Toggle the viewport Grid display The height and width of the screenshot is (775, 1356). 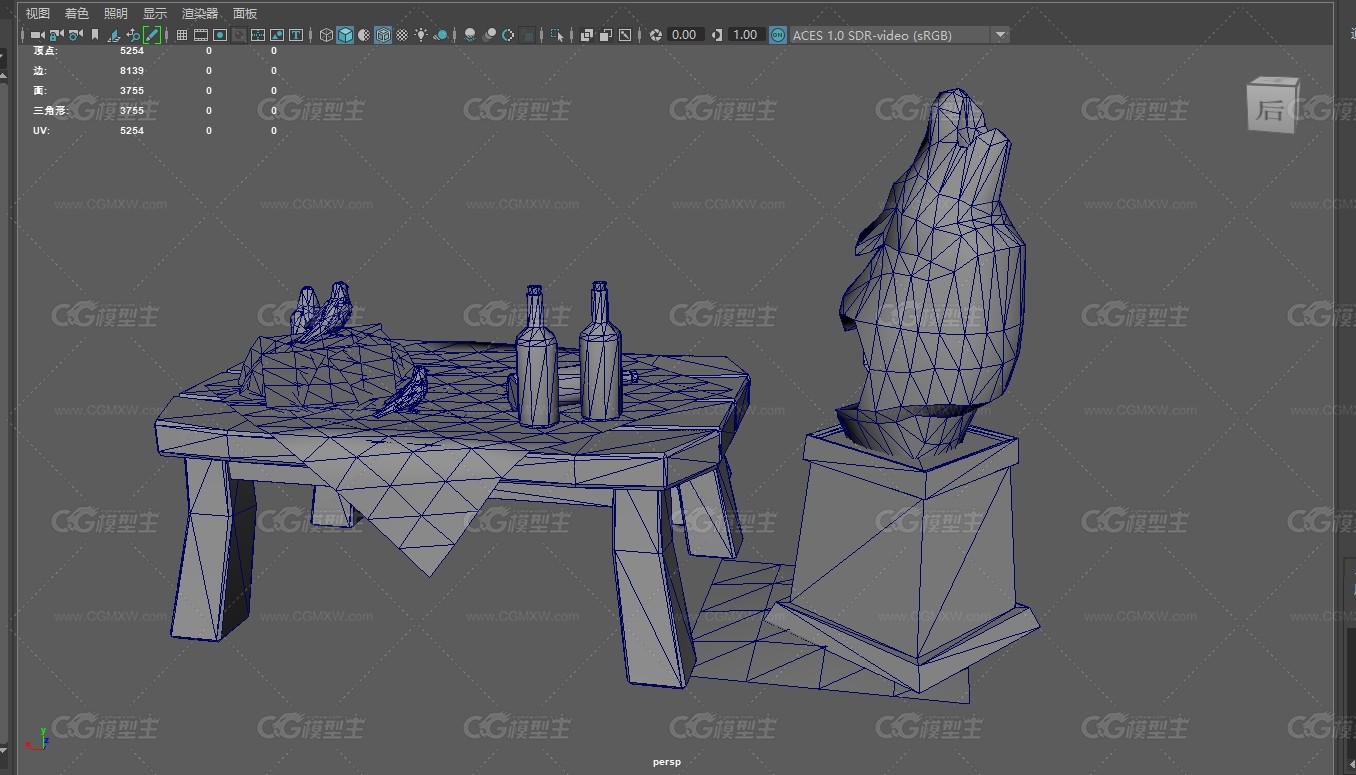coord(182,35)
